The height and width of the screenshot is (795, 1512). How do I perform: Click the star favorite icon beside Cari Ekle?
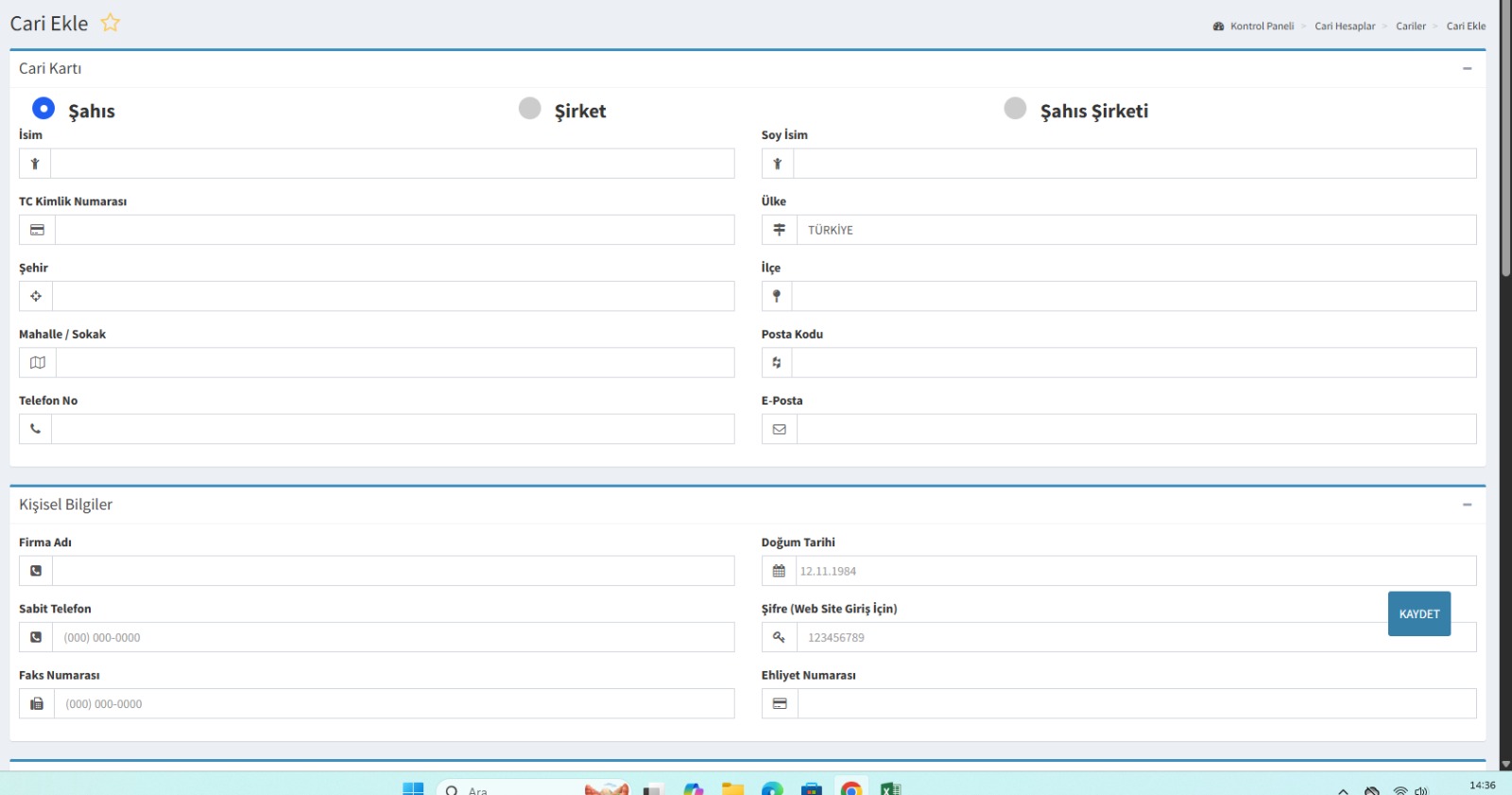click(111, 23)
